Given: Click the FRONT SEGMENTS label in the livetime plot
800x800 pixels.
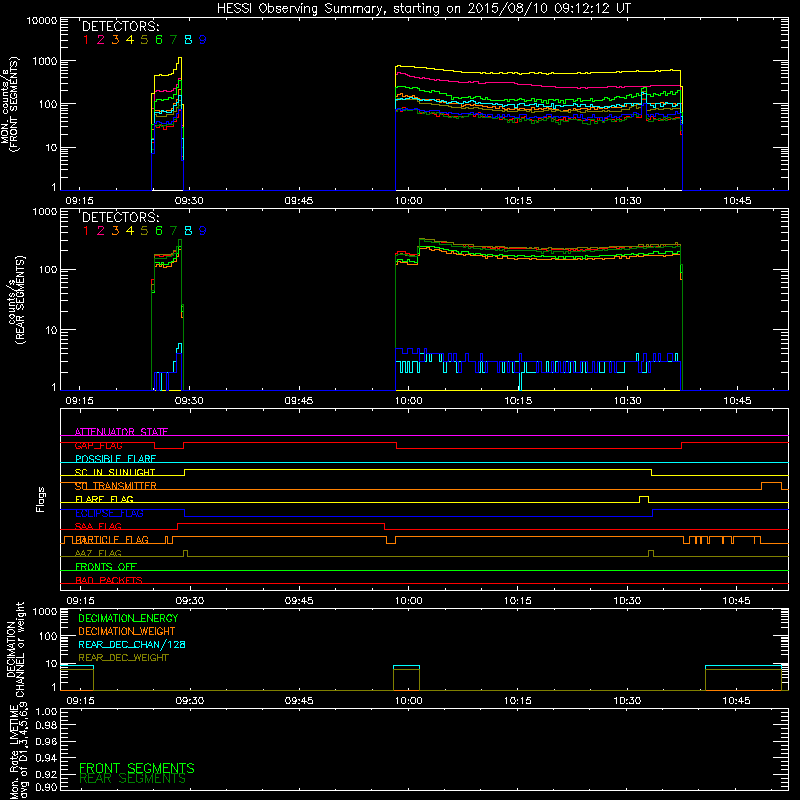Looking at the screenshot, I should pos(137,768).
